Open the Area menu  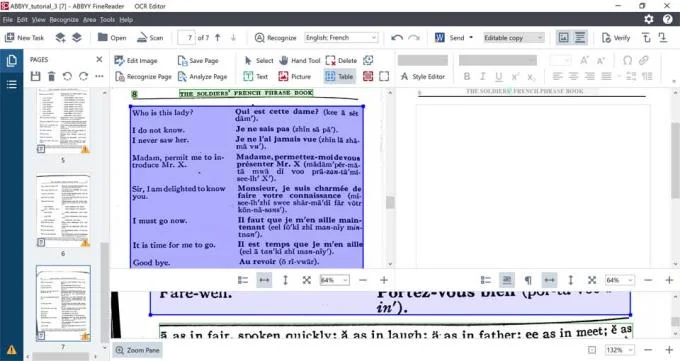pyautogui.click(x=89, y=20)
